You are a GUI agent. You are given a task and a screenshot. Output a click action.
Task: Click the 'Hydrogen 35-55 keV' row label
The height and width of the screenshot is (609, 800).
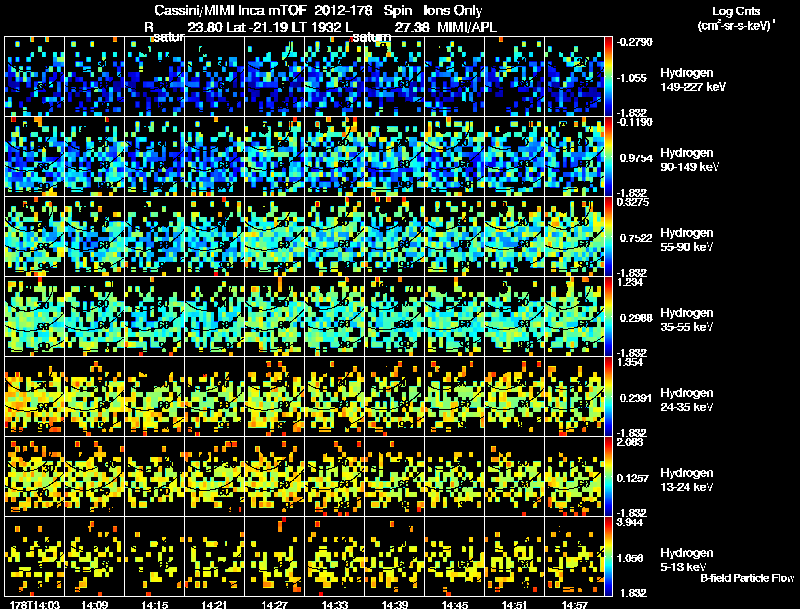(x=687, y=320)
